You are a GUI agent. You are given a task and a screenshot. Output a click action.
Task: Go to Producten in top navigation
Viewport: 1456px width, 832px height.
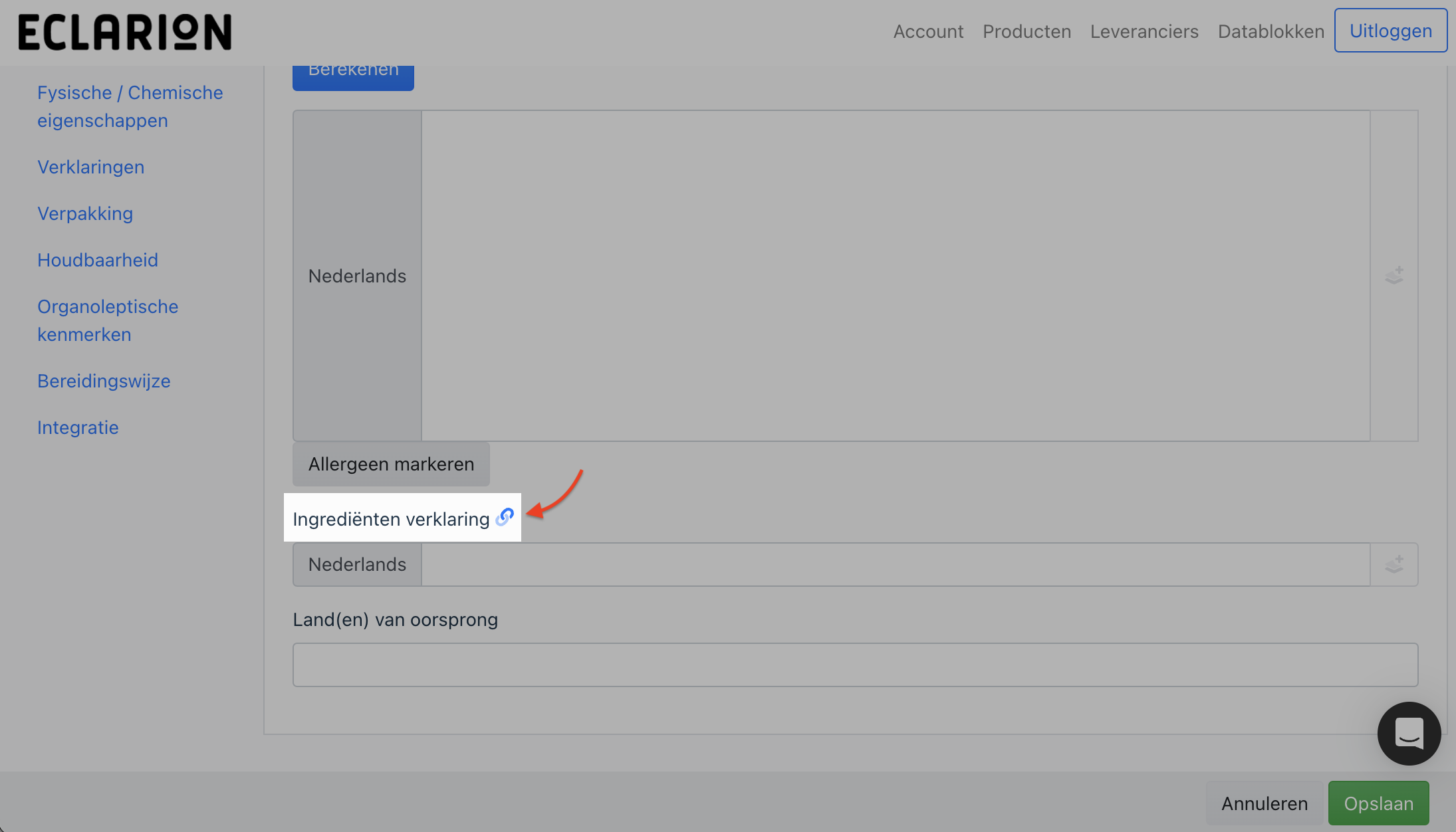tap(1027, 31)
